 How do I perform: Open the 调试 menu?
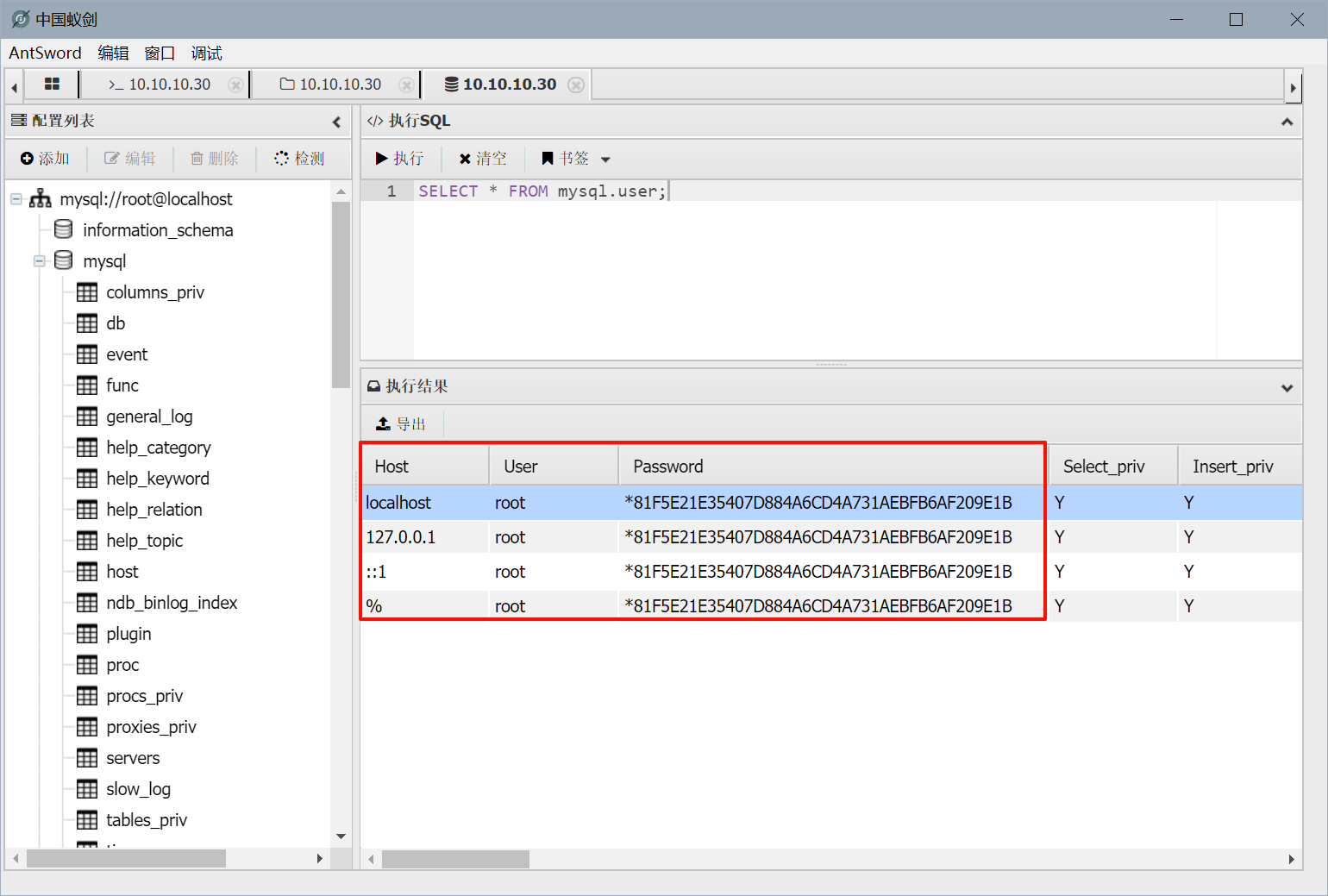point(206,53)
